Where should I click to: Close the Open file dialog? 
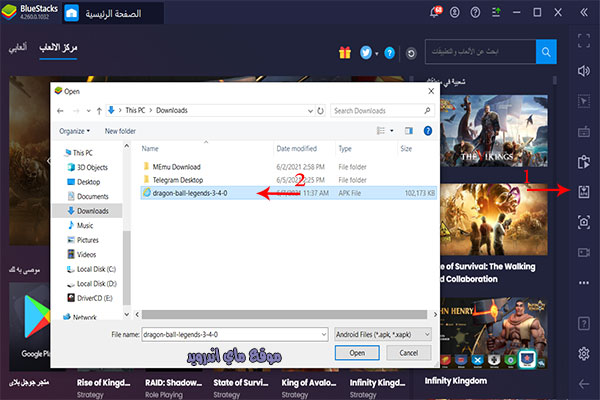[431, 91]
